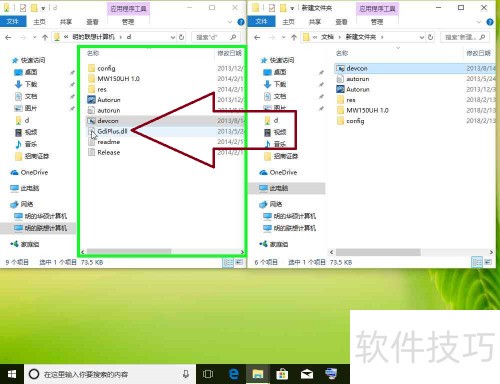The height and width of the screenshot is (384, 500).
Task: Select res folder in right window
Action: (x=346, y=100)
